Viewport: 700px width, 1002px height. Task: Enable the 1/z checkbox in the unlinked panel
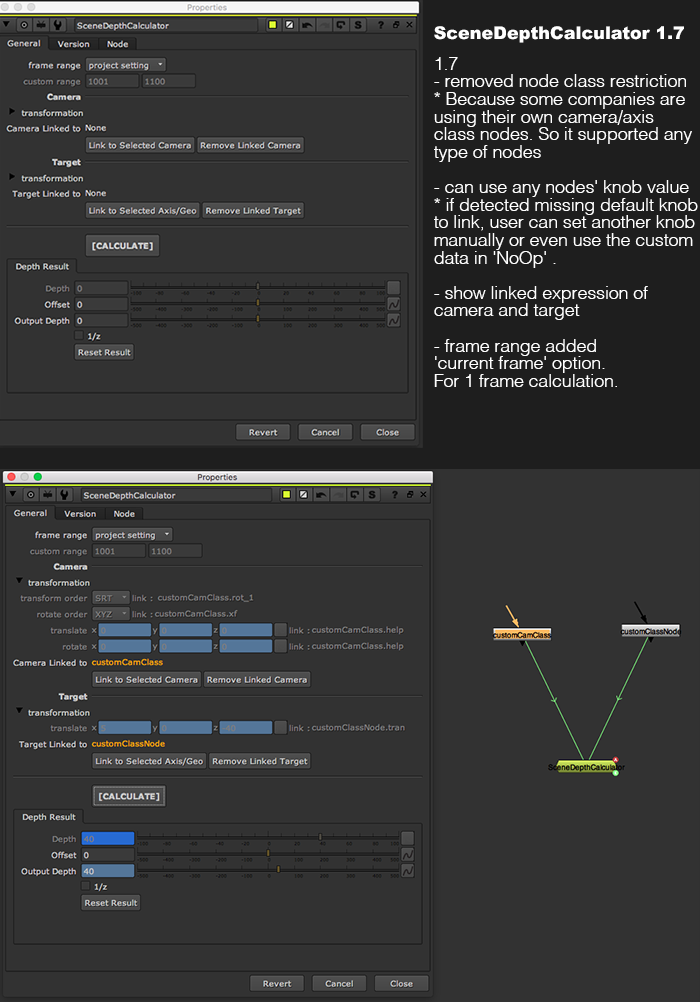click(x=79, y=335)
